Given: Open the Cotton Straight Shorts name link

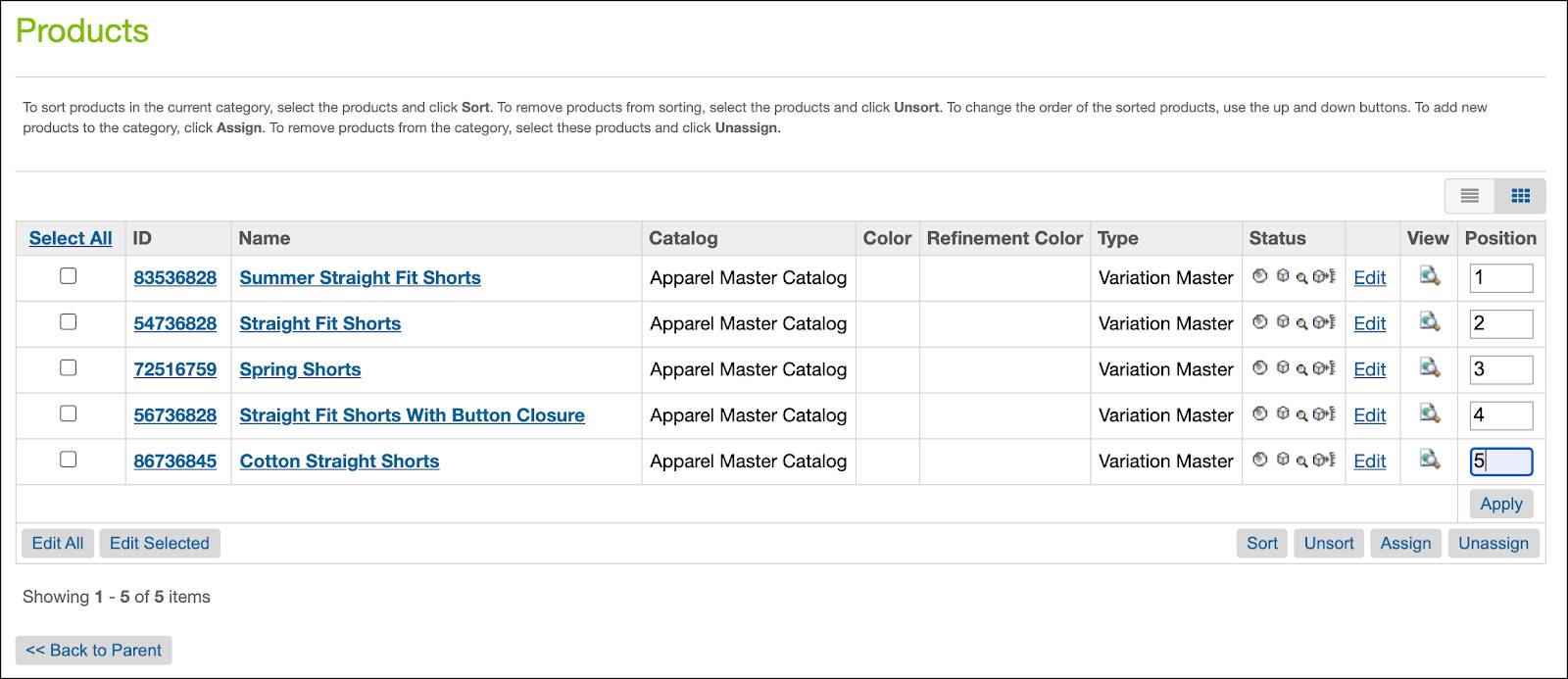Looking at the screenshot, I should pos(339,461).
